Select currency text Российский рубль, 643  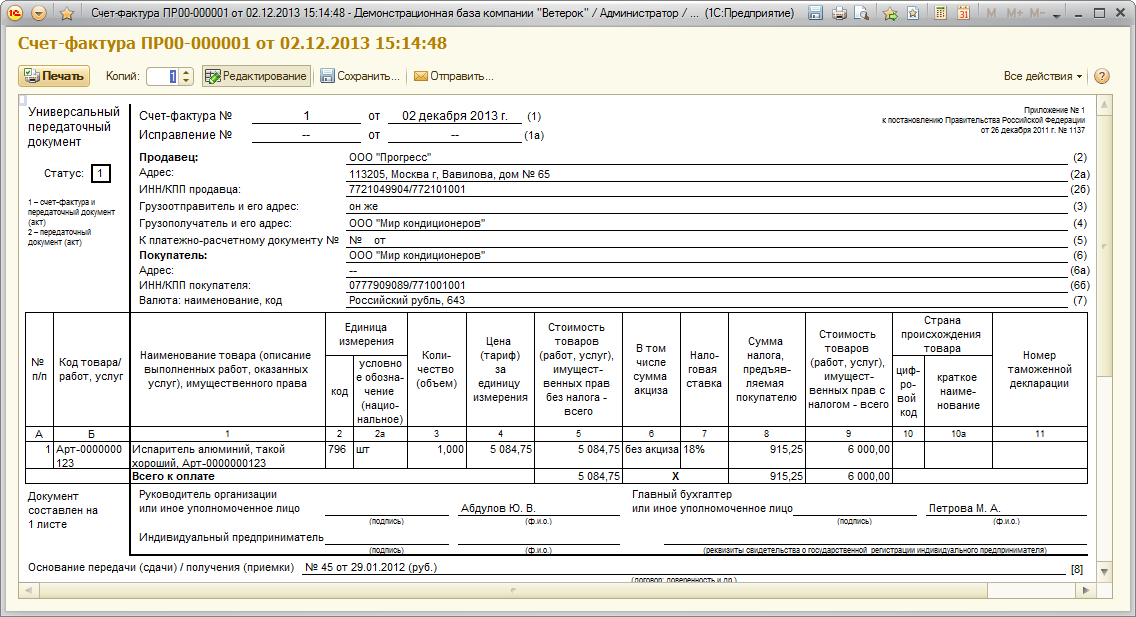[406, 301]
